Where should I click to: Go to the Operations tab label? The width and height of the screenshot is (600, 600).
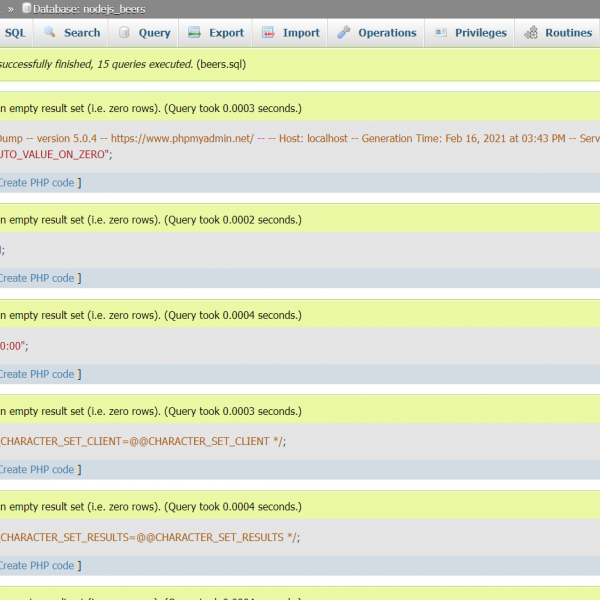(387, 32)
